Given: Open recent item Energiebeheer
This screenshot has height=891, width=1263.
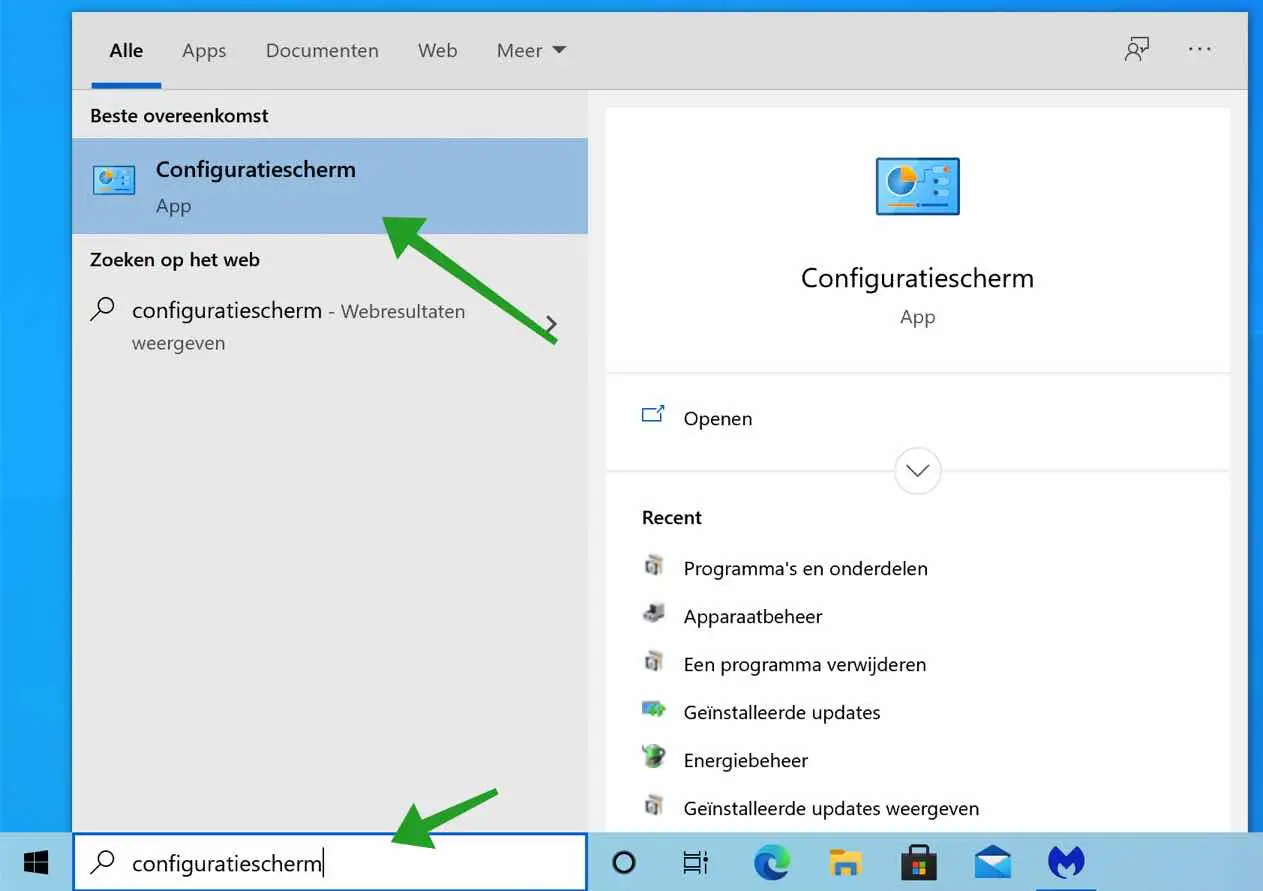Looking at the screenshot, I should pos(745,760).
